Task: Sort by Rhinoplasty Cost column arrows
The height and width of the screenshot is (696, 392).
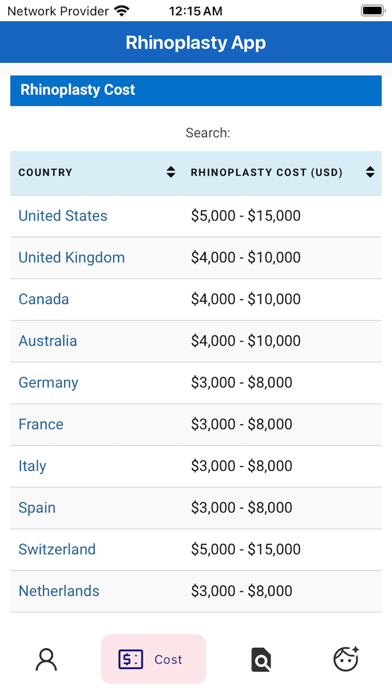Action: 370,172
